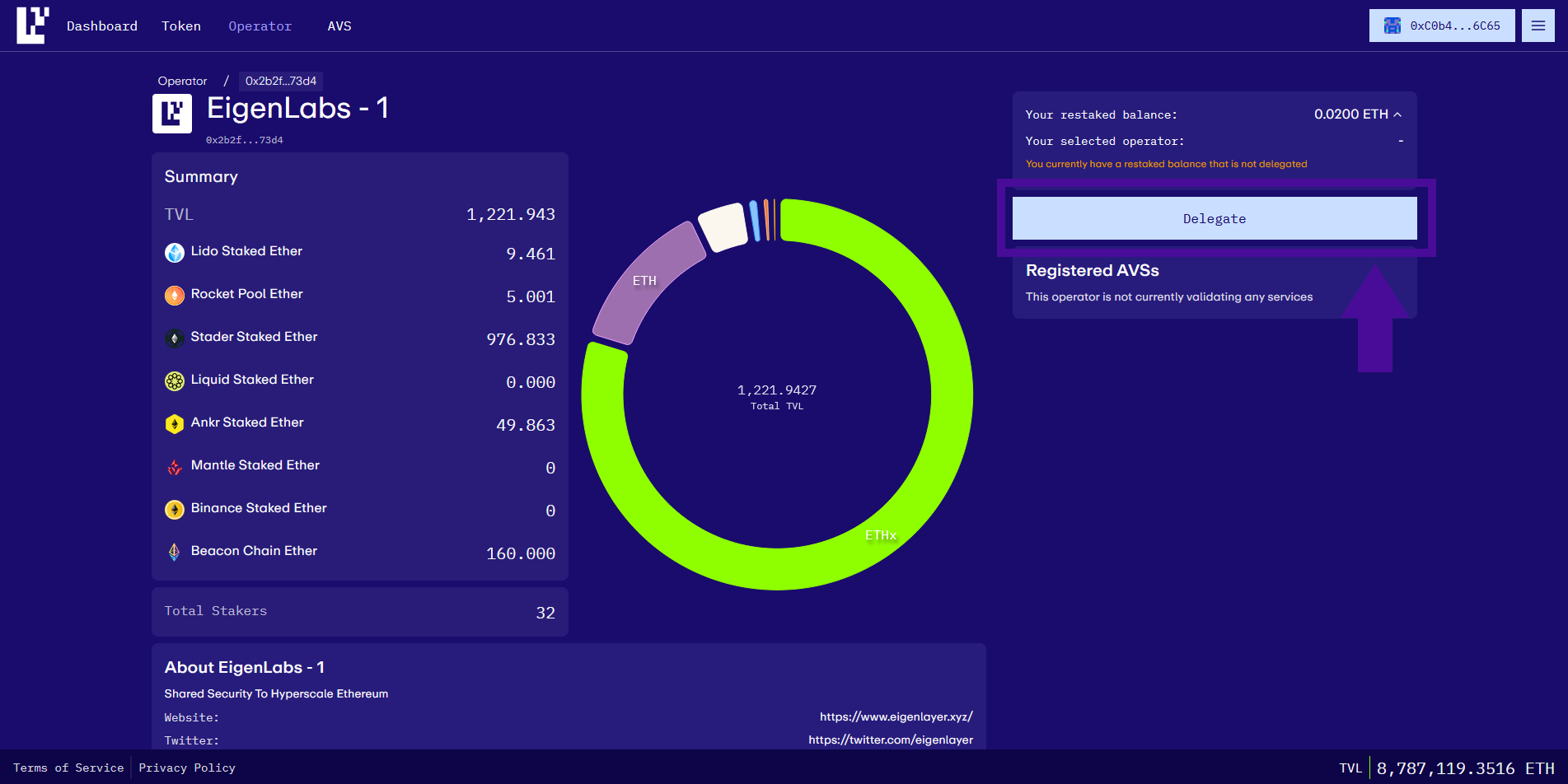Open the AVS navigation tab
Image resolution: width=1568 pixels, height=784 pixels.
click(339, 26)
